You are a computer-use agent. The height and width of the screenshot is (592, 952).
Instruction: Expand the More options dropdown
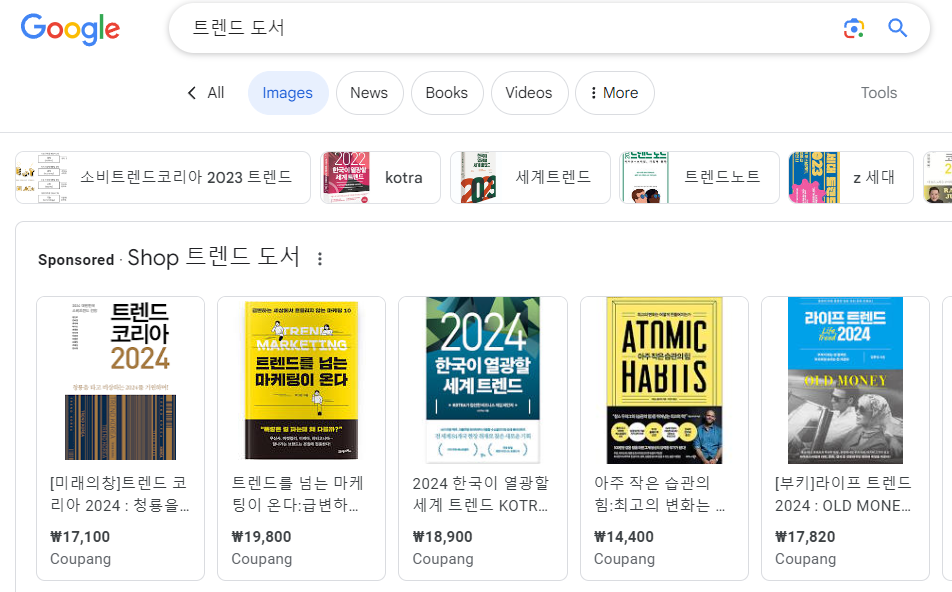click(x=614, y=93)
